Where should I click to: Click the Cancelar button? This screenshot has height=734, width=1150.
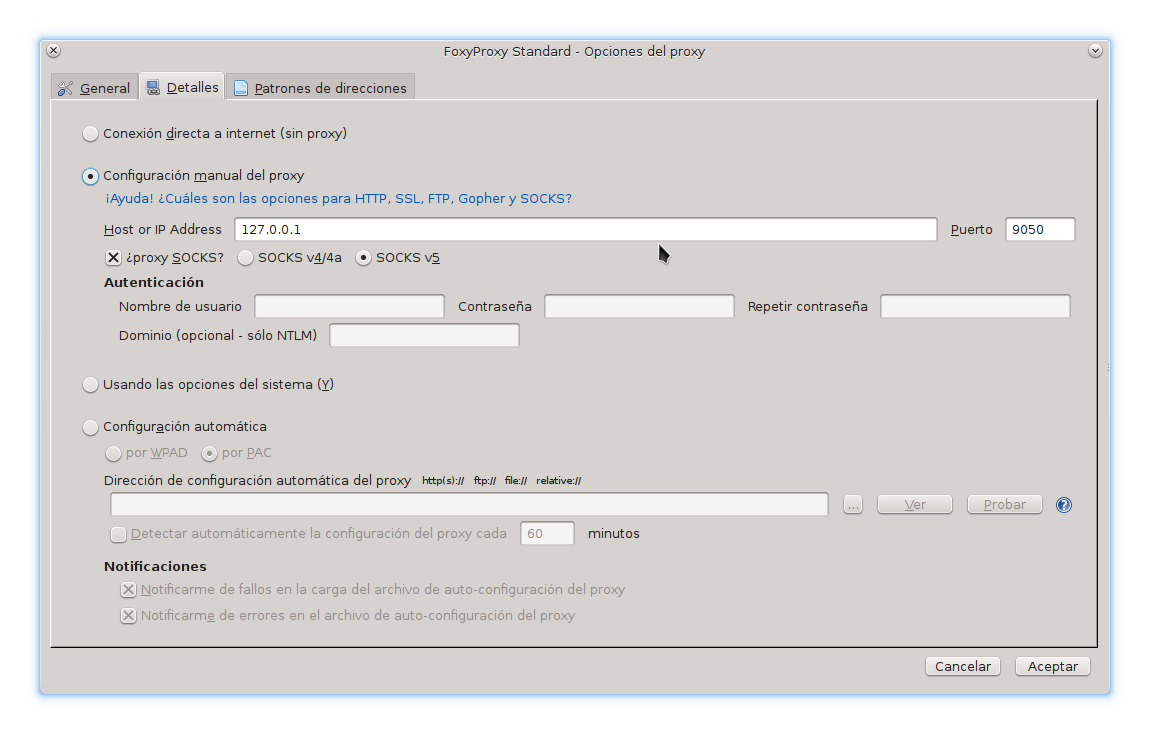pos(962,666)
